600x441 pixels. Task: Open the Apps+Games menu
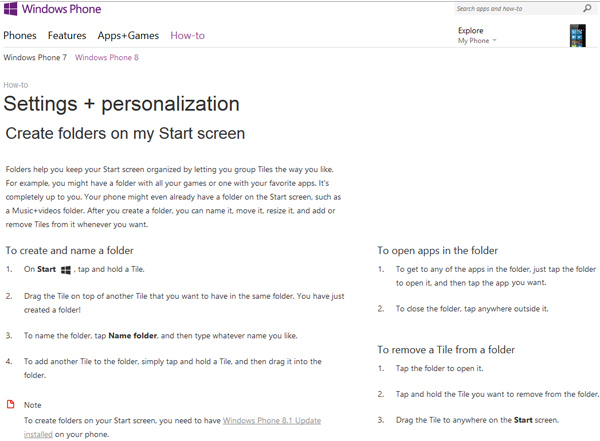coord(128,36)
